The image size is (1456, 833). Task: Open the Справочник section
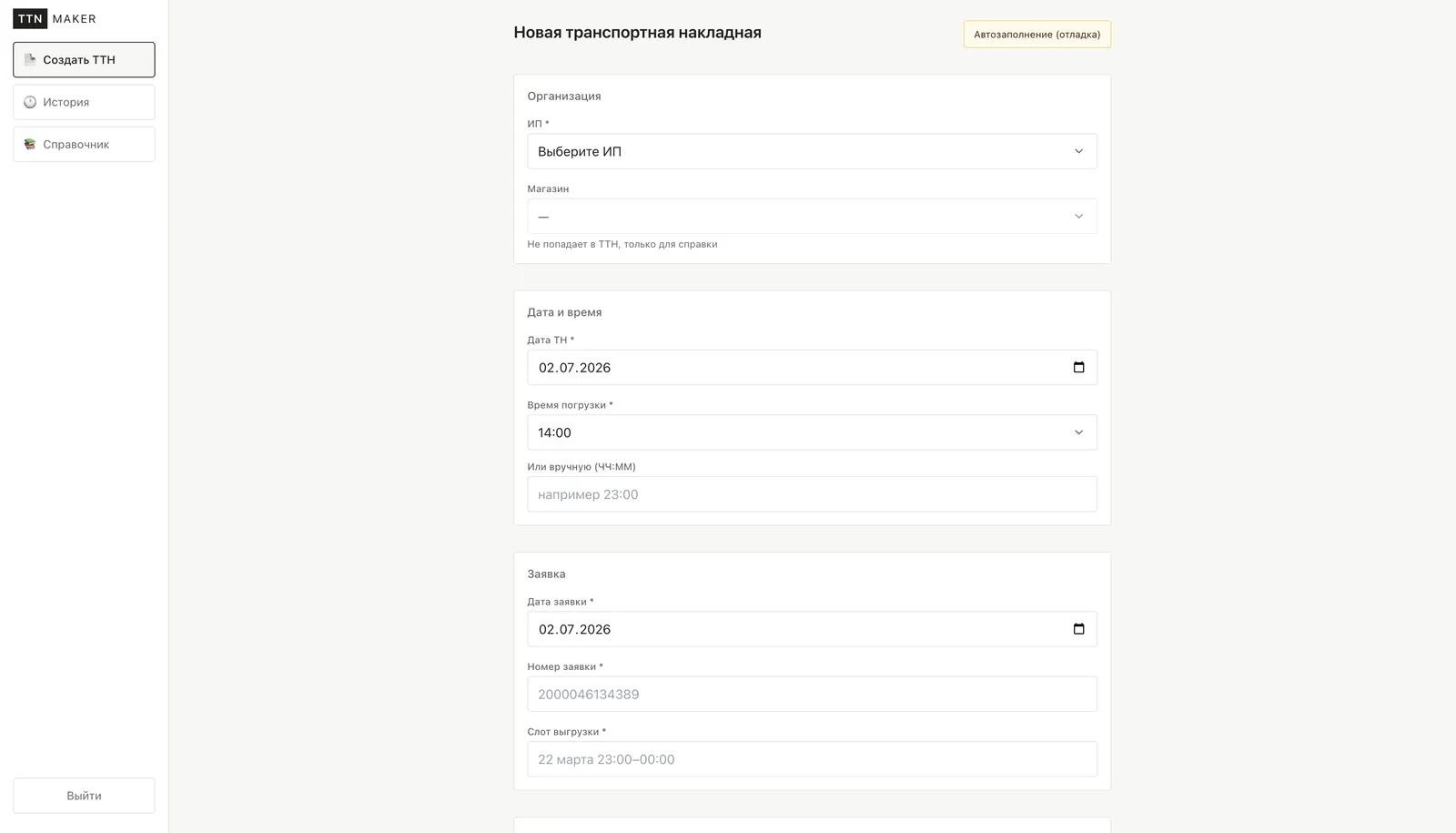pyautogui.click(x=84, y=144)
